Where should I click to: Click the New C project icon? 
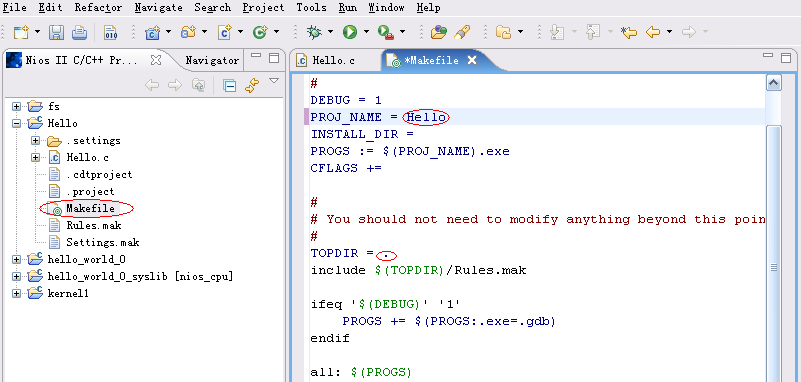click(153, 32)
